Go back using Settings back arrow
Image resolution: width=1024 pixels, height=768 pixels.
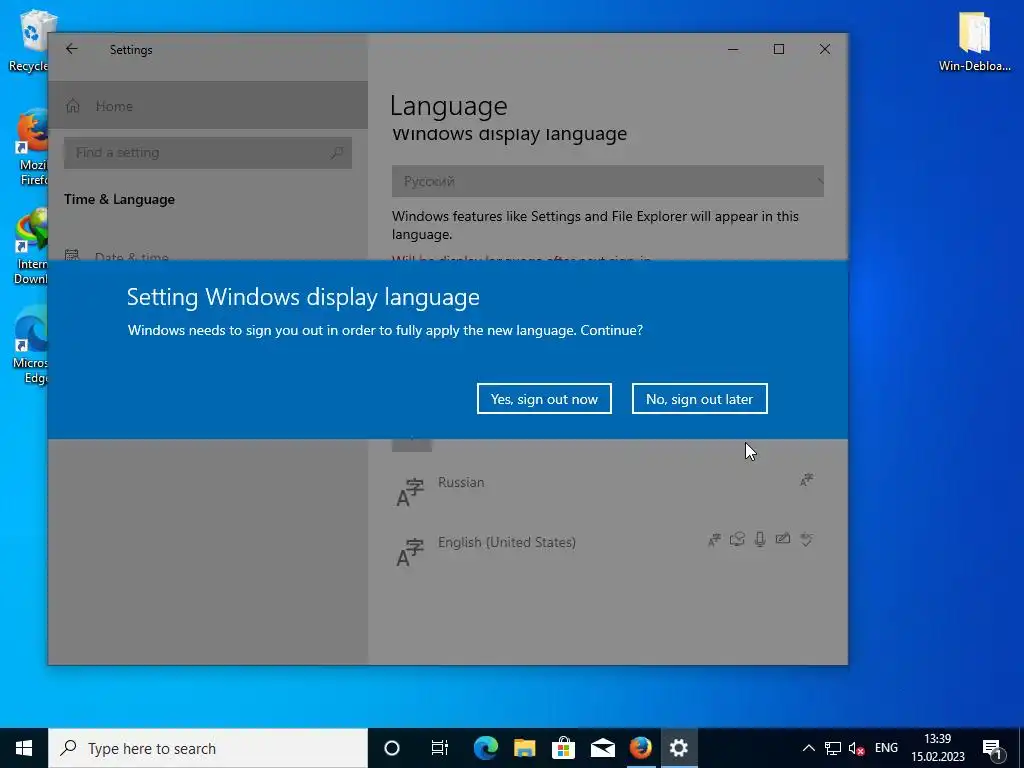tap(72, 49)
